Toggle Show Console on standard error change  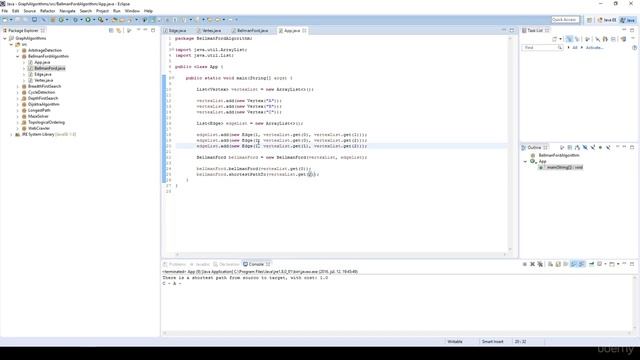(x=582, y=264)
